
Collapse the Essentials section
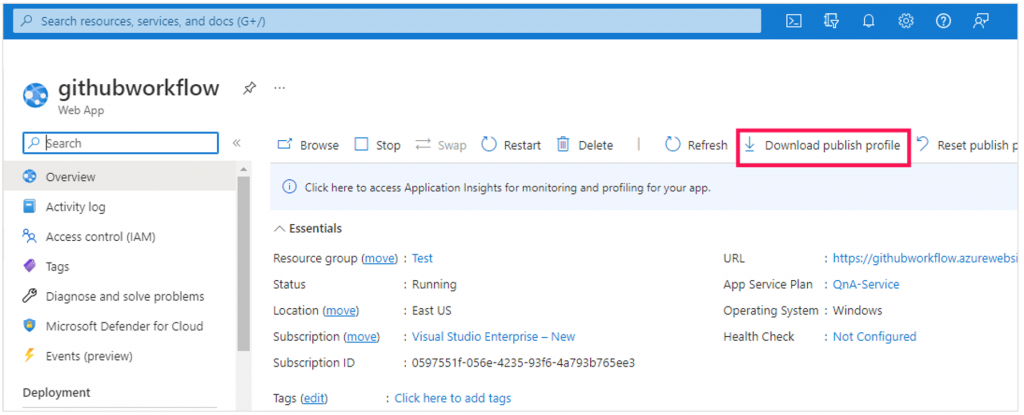[x=308, y=229]
